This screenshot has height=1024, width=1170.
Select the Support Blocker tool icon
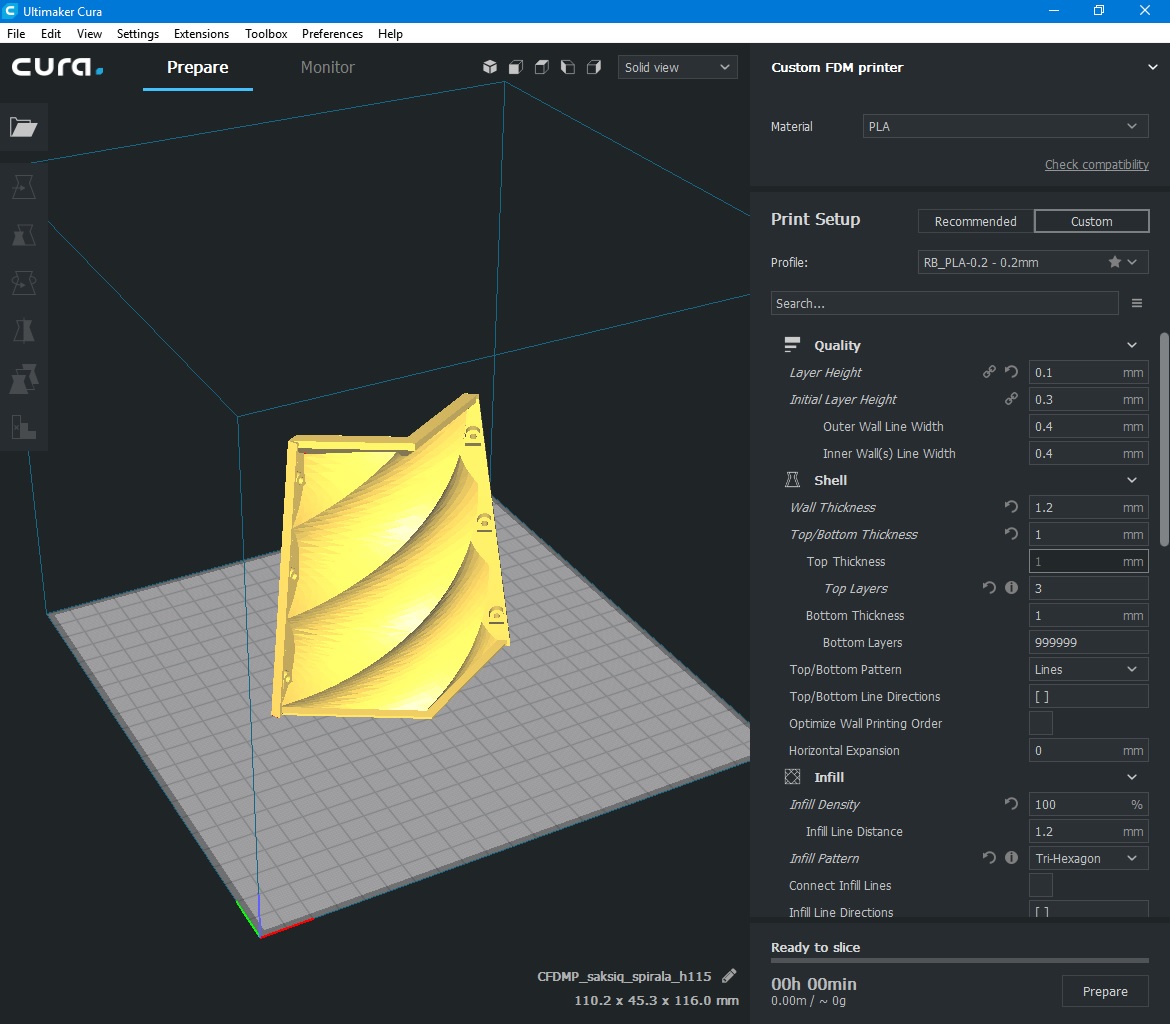tap(23, 427)
